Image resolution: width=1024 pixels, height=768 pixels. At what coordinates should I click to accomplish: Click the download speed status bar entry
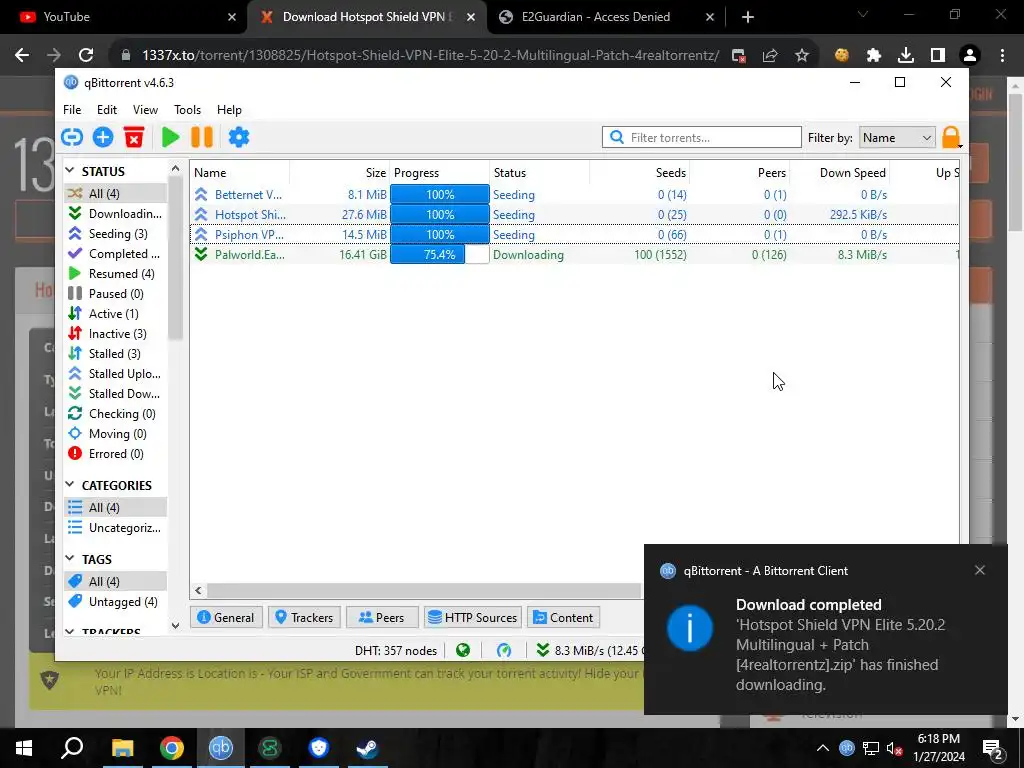pos(588,650)
